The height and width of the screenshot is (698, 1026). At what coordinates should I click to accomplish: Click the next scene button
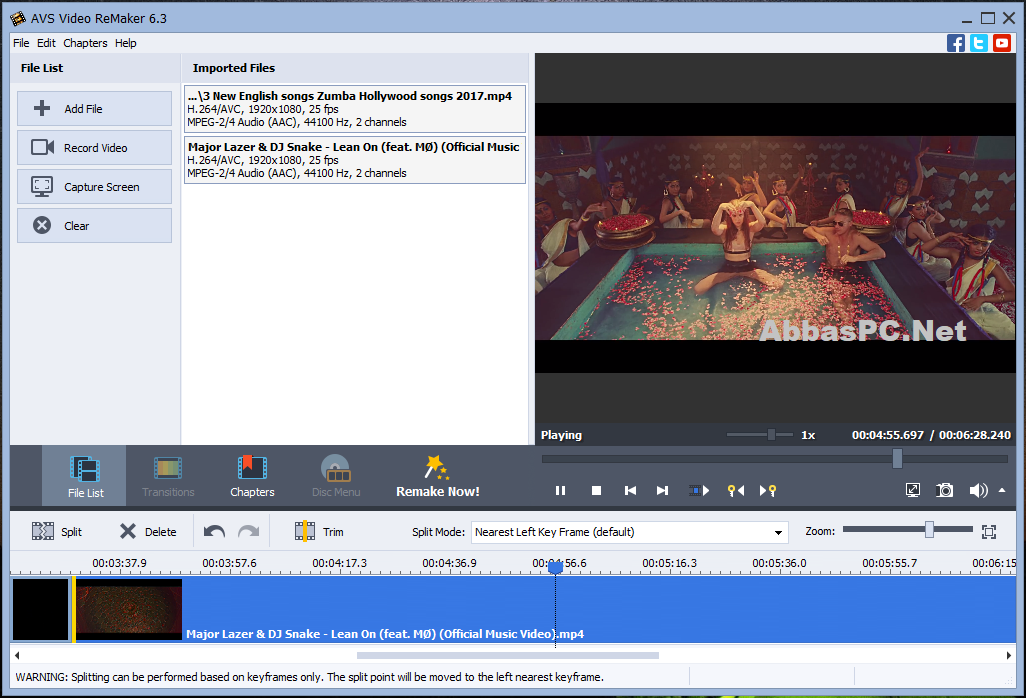point(699,491)
